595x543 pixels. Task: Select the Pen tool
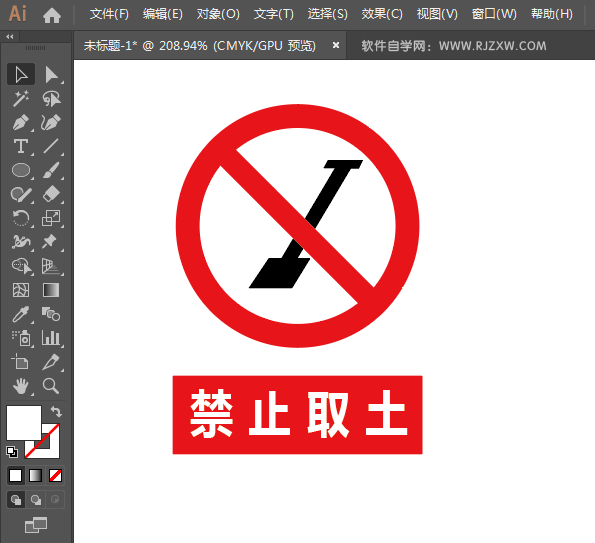[x=21, y=122]
